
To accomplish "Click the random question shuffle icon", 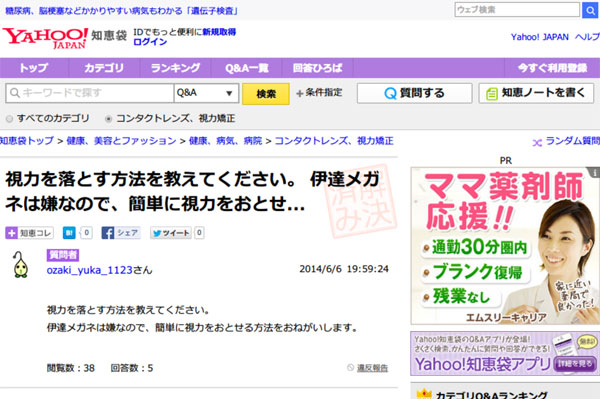I will pos(537,143).
